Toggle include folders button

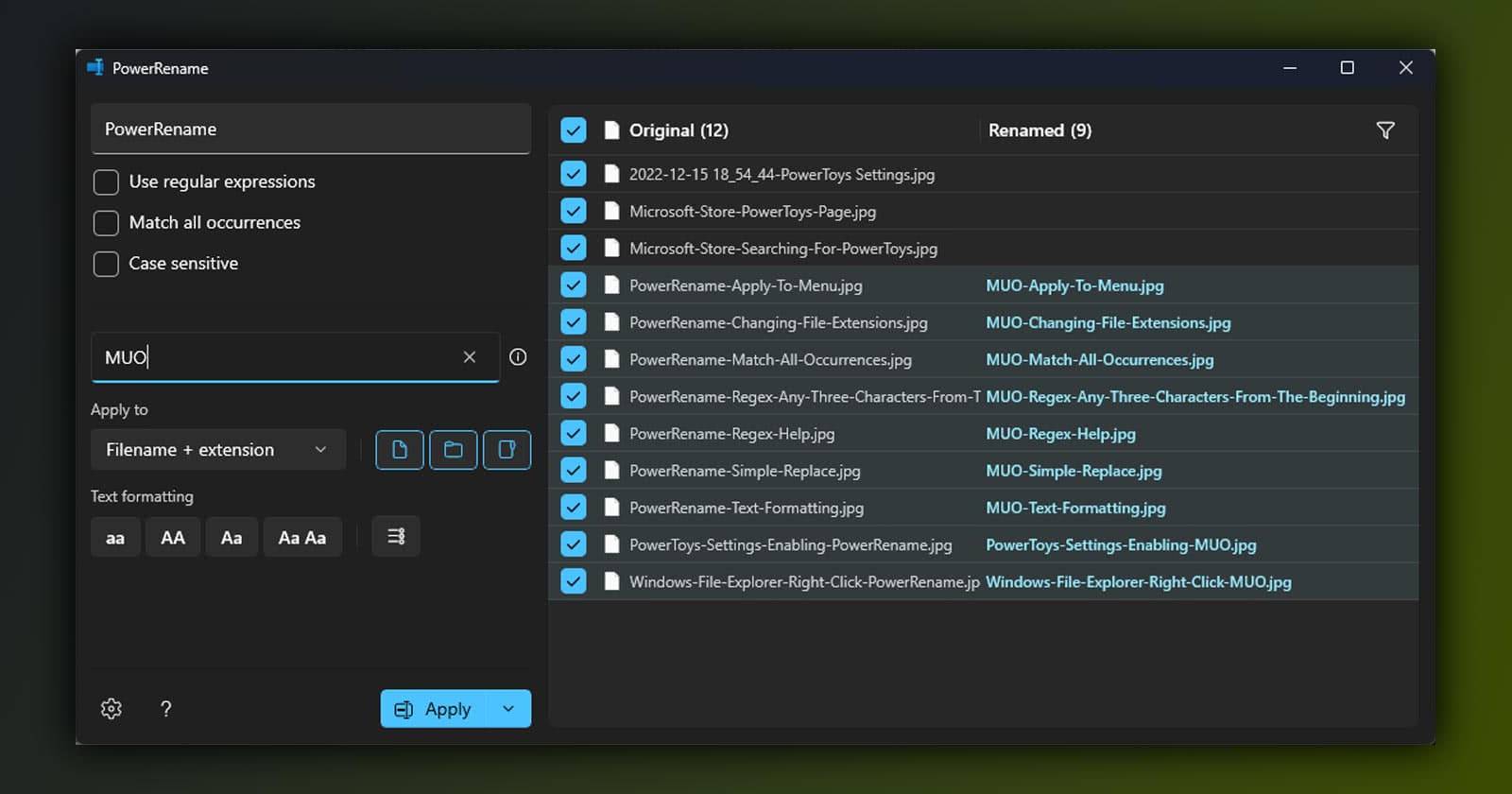click(454, 450)
